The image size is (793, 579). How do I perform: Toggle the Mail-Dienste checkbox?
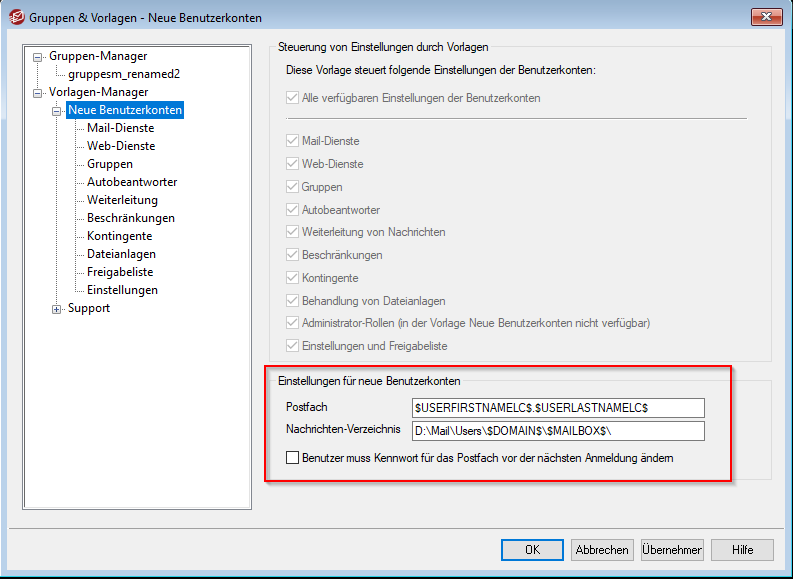(293, 142)
